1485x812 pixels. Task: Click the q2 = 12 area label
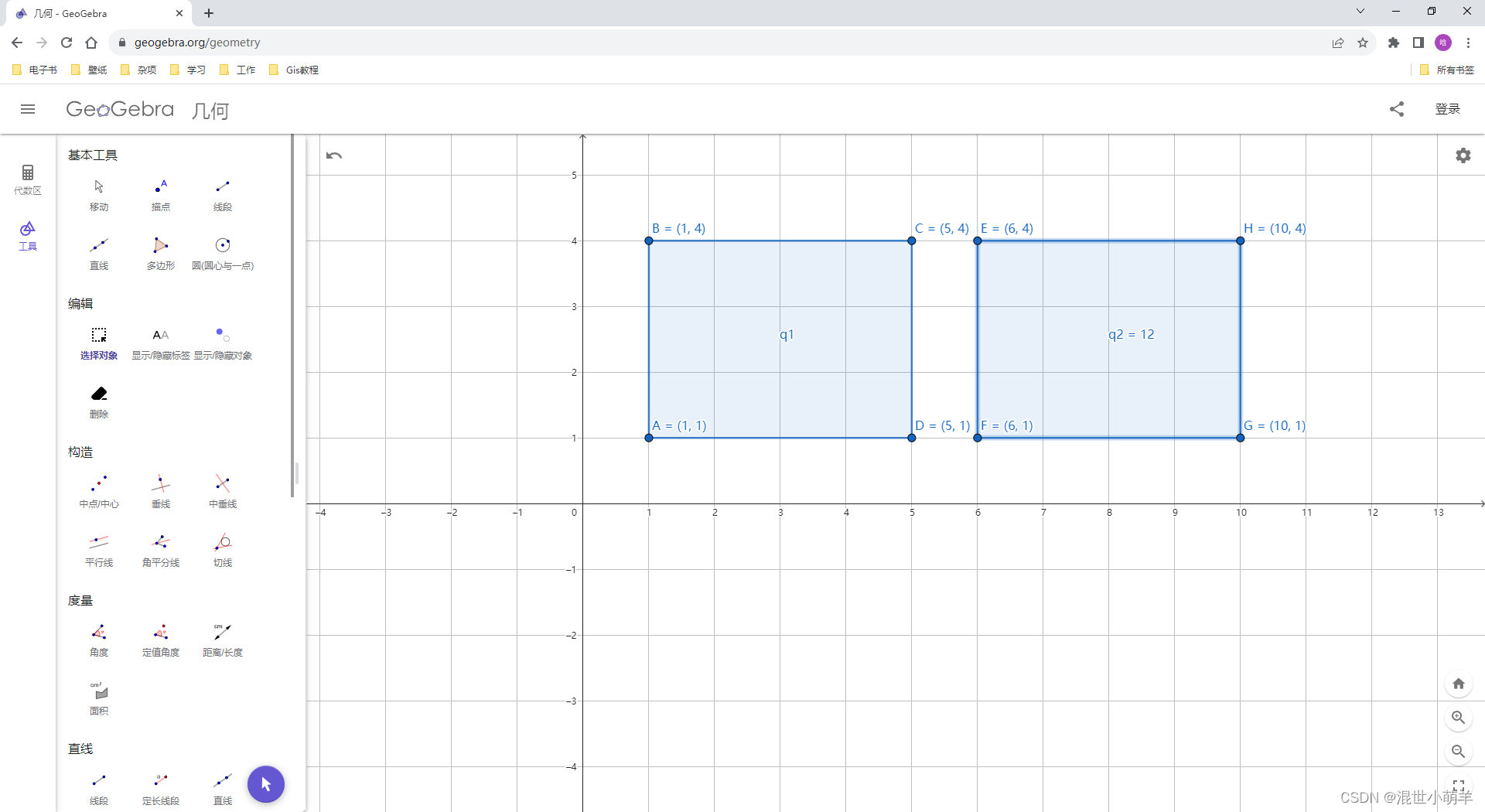point(1131,334)
